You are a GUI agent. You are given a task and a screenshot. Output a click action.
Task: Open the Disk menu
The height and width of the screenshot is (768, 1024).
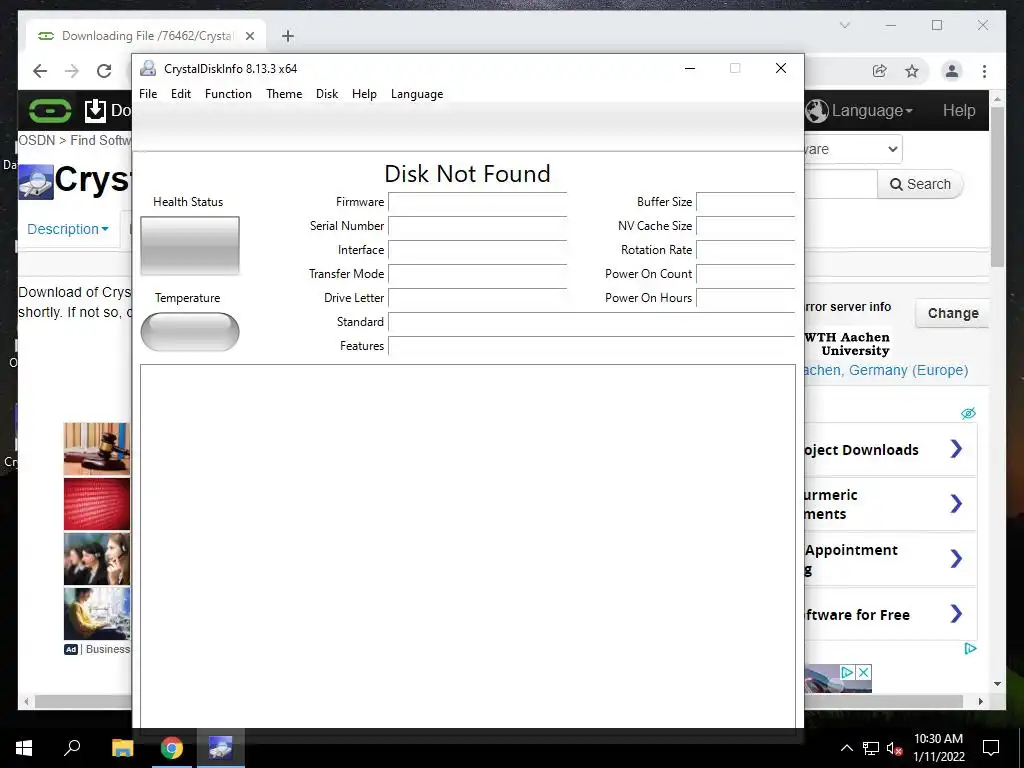click(x=327, y=94)
